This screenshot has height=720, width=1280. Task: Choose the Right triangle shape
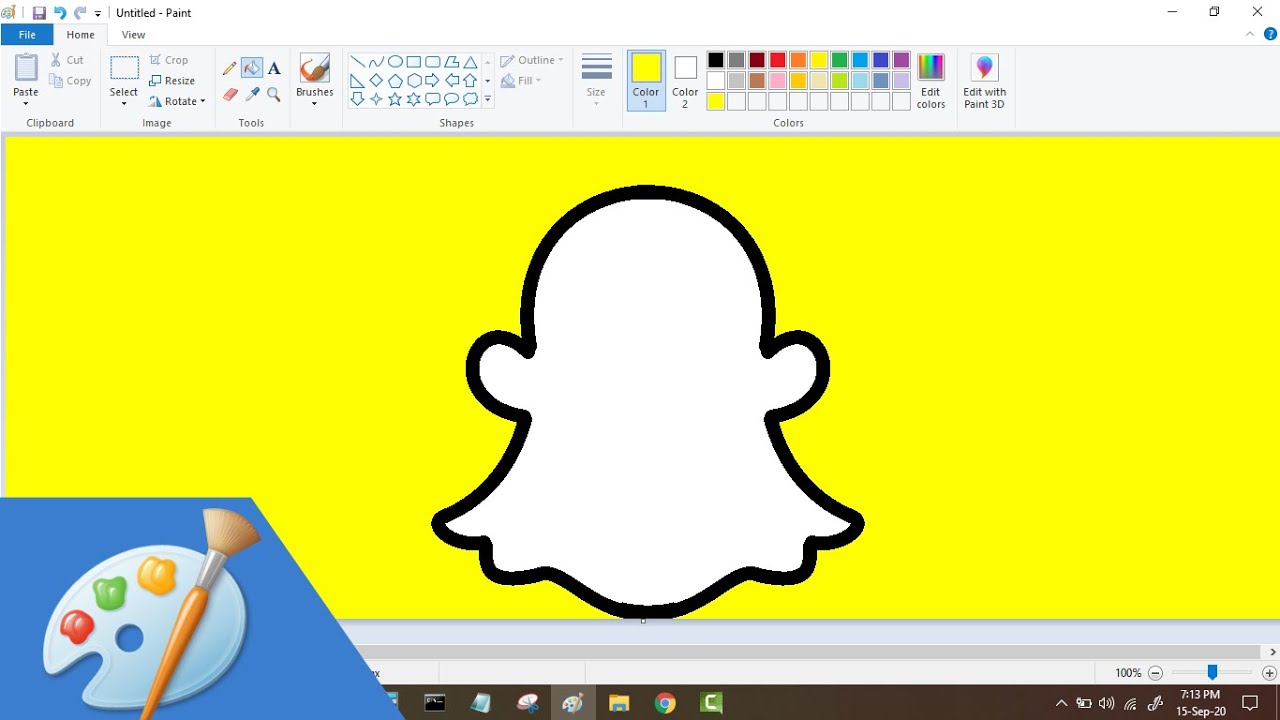[x=357, y=80]
